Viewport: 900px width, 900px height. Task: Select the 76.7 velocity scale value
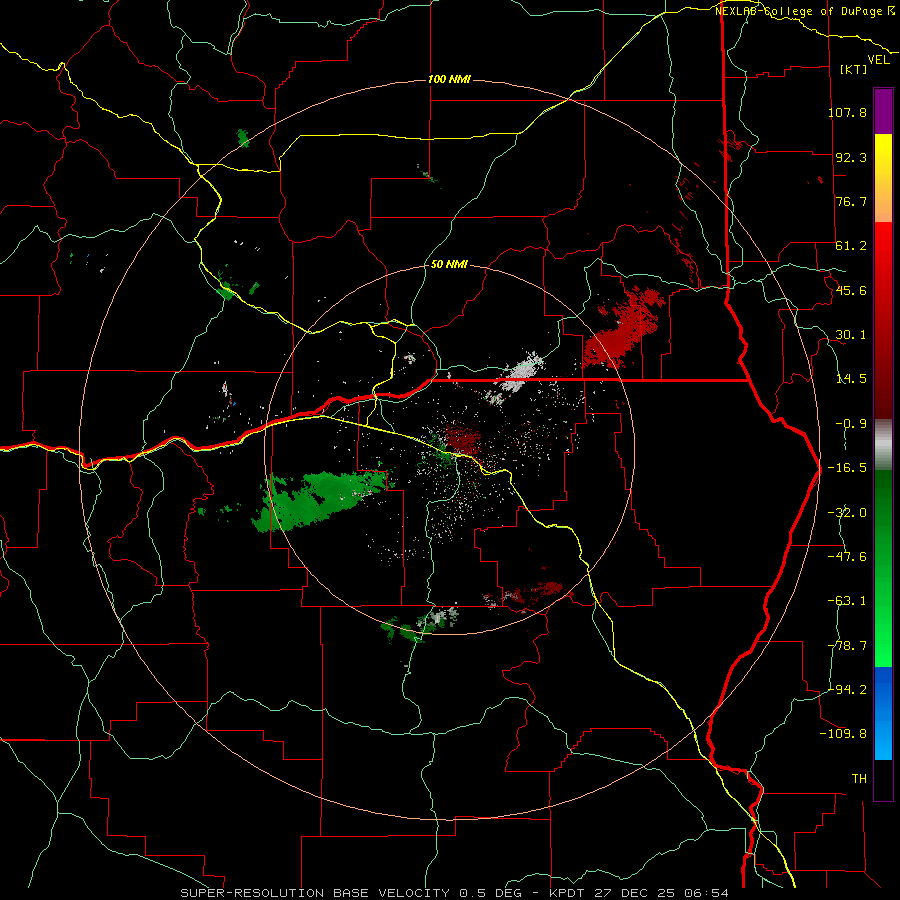[851, 201]
